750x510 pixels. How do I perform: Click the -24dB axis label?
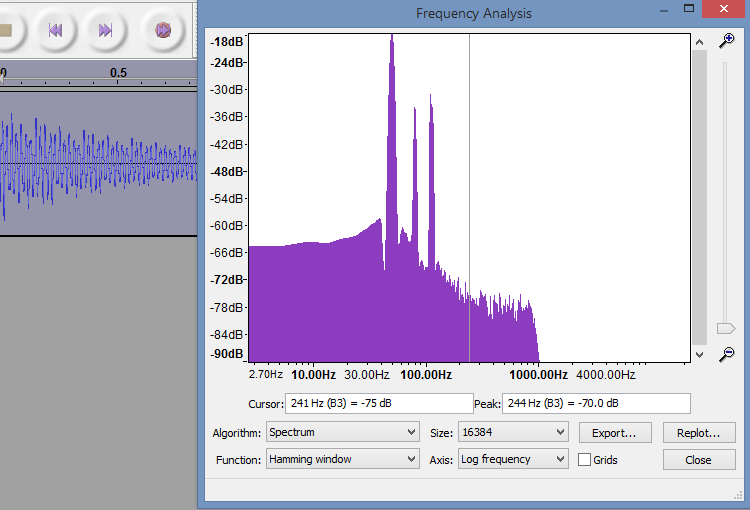(227, 63)
